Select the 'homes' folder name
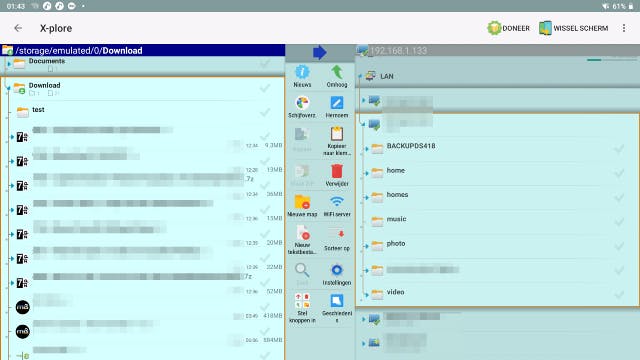 (x=398, y=195)
